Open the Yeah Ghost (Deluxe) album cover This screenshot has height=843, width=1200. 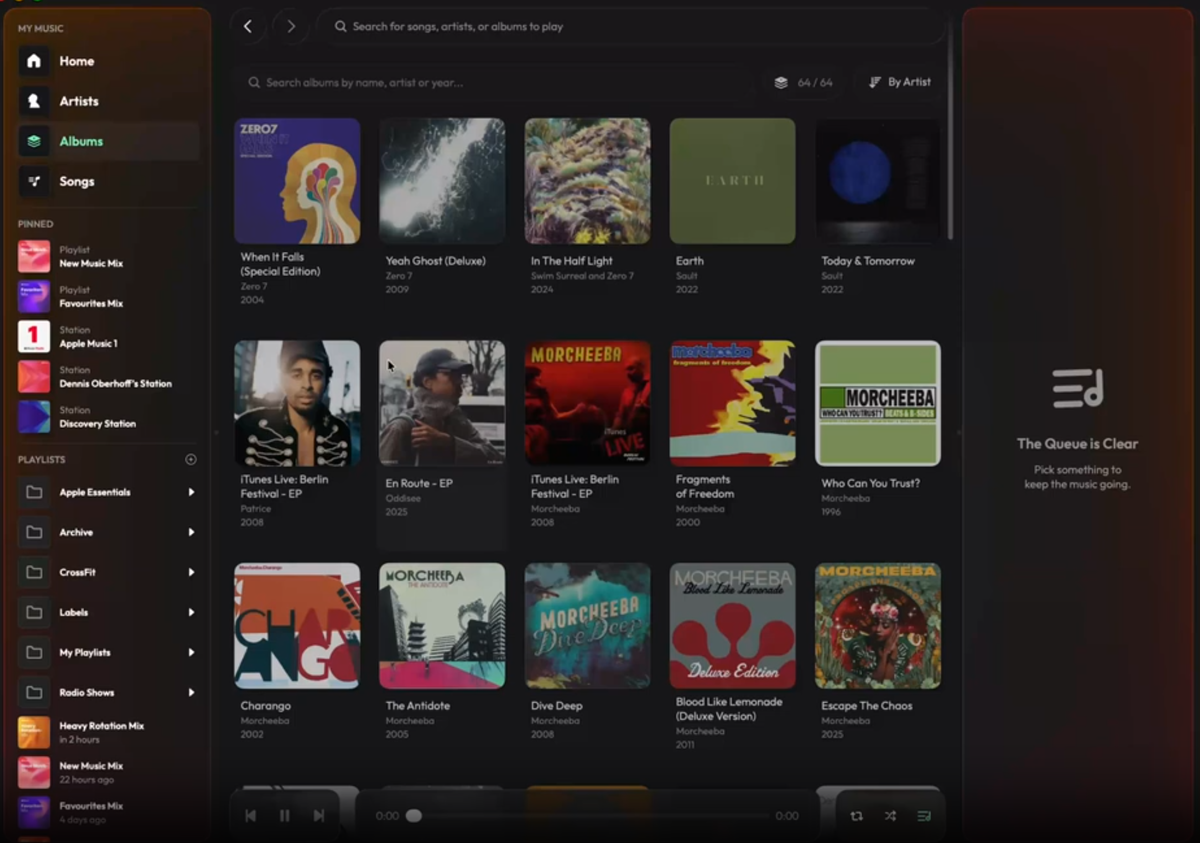coord(442,181)
